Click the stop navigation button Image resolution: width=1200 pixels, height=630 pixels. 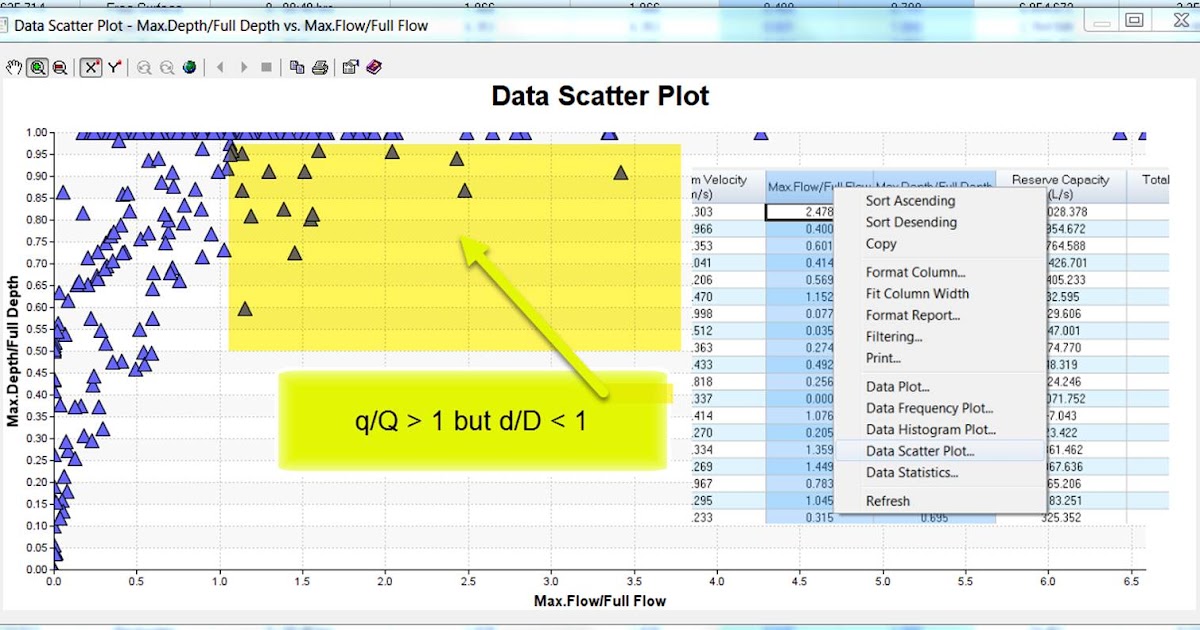point(268,67)
